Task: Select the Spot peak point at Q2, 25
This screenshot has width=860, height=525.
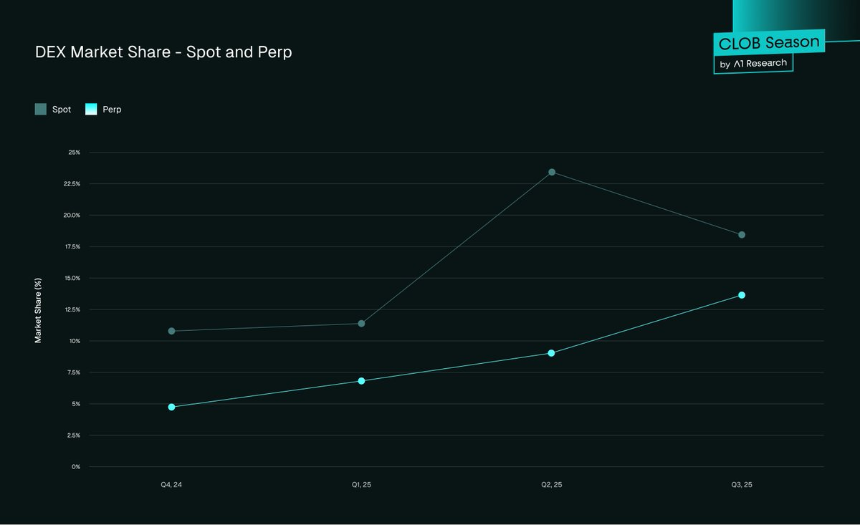Action: pos(552,172)
